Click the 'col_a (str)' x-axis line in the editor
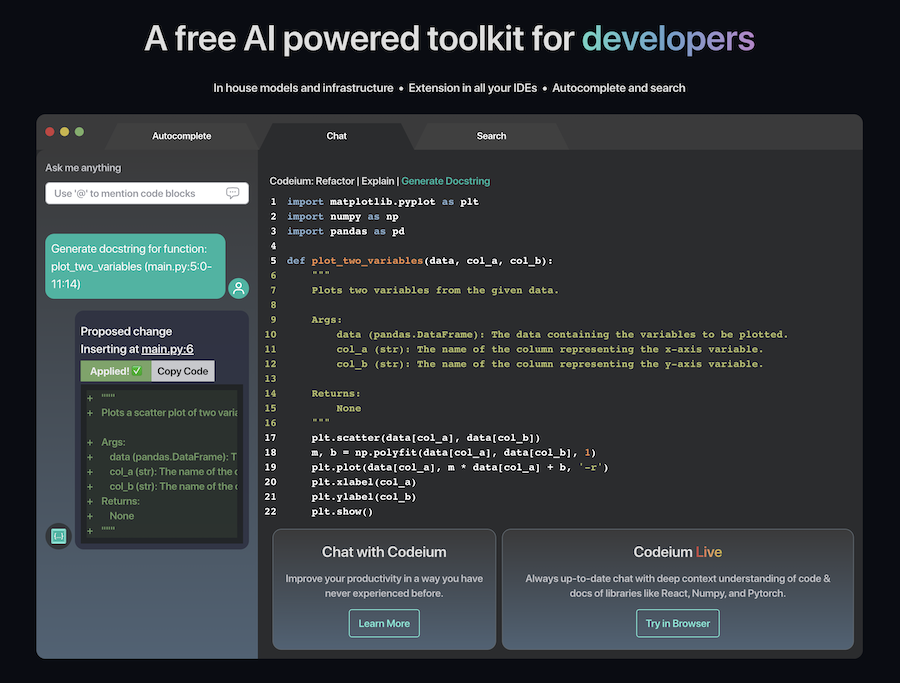The height and width of the screenshot is (683, 900). point(550,350)
